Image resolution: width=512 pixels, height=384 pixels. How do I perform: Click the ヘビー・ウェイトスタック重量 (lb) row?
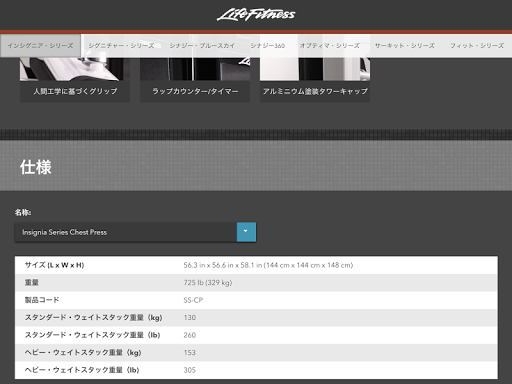point(256,370)
